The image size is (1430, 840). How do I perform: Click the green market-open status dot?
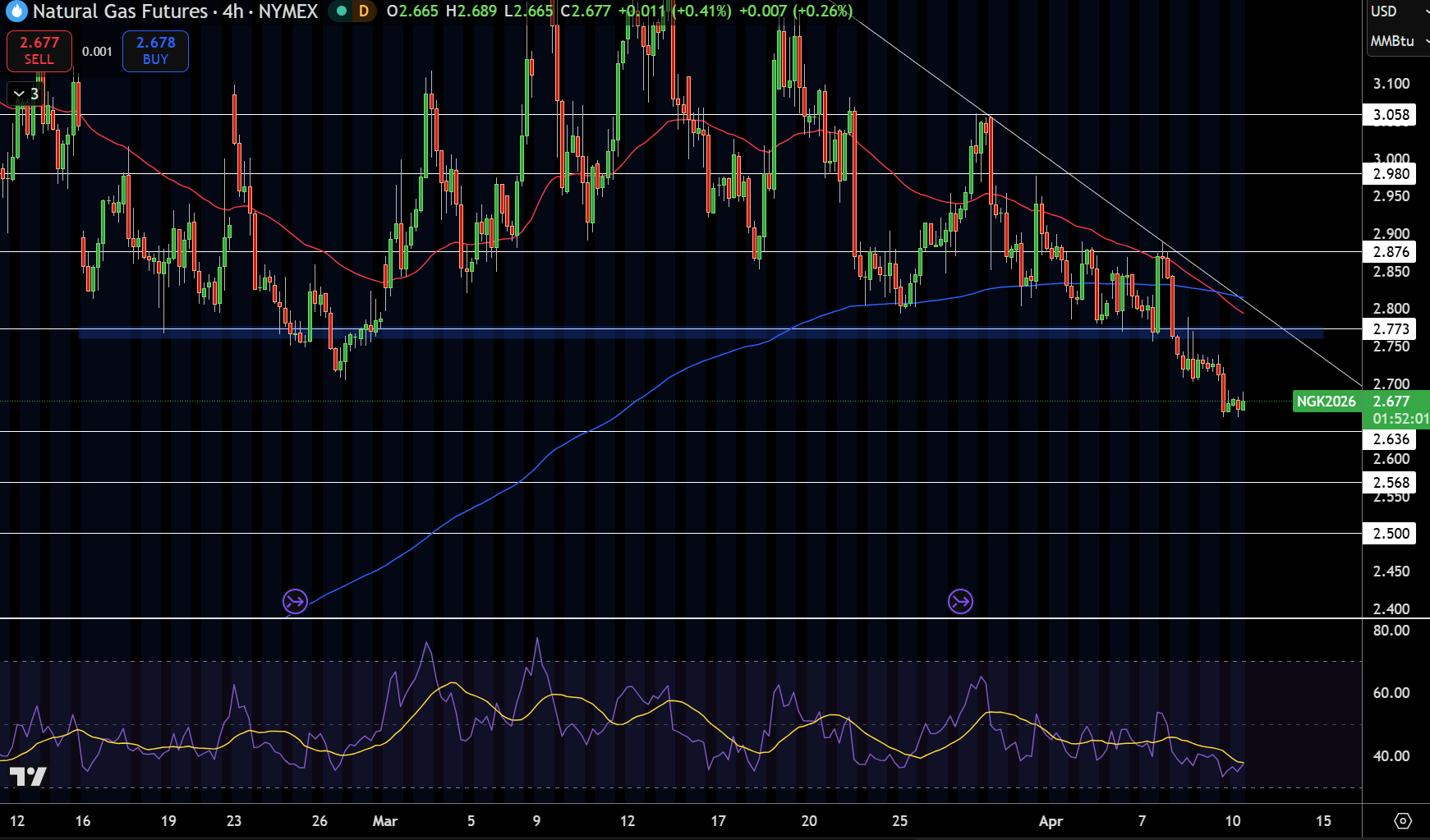click(x=342, y=11)
